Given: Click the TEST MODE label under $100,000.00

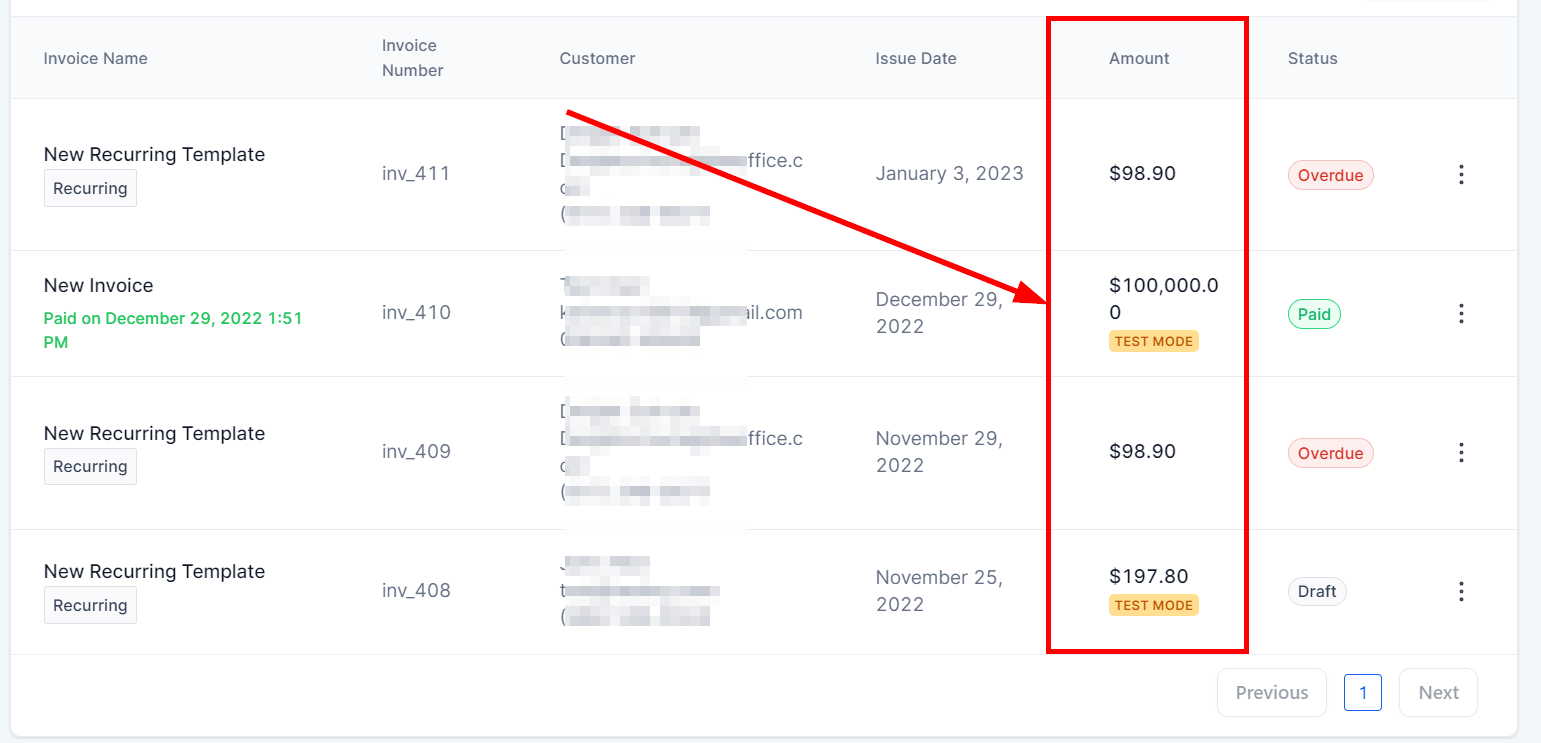Looking at the screenshot, I should point(1153,342).
